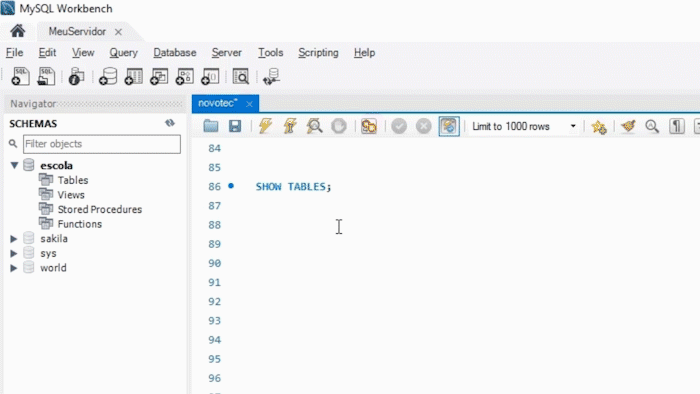Image resolution: width=700 pixels, height=394 pixels.
Task: Toggle invisible characters pilcrow icon
Action: coord(677,126)
